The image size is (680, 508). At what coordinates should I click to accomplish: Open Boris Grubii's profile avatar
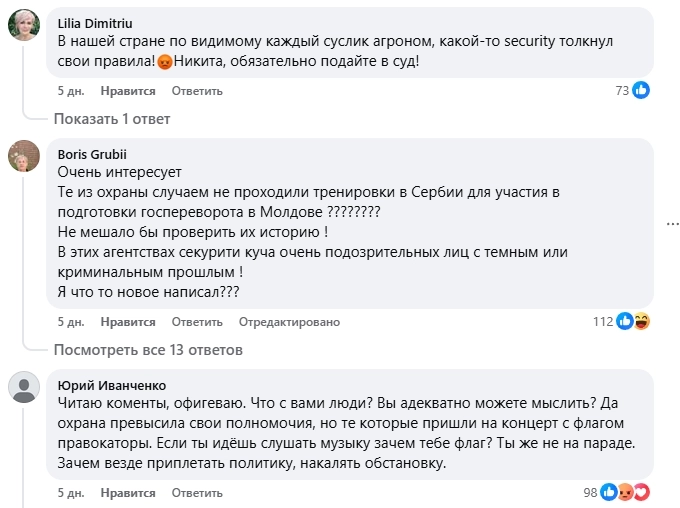(24, 156)
